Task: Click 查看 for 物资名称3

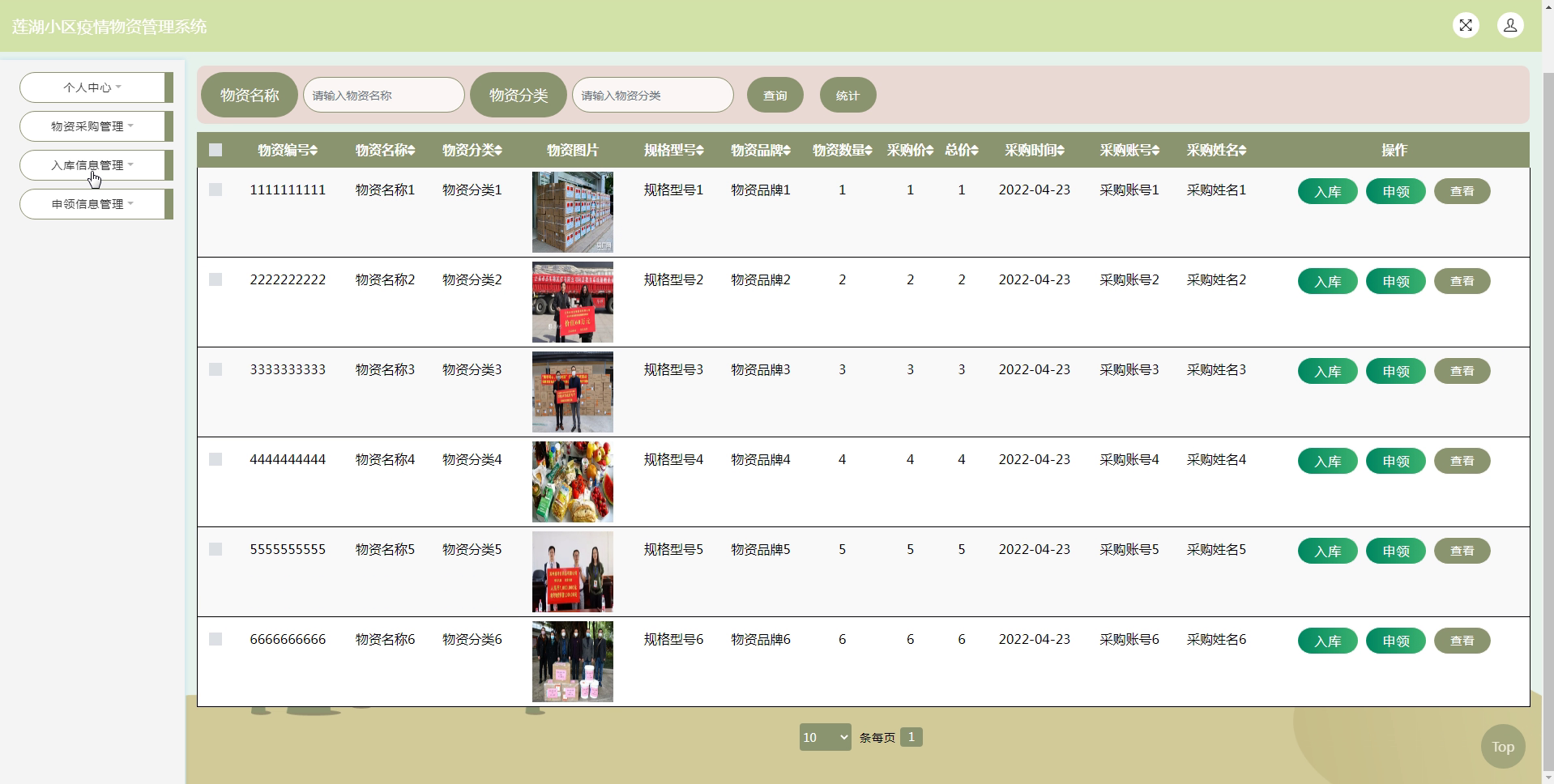Action: point(1462,371)
